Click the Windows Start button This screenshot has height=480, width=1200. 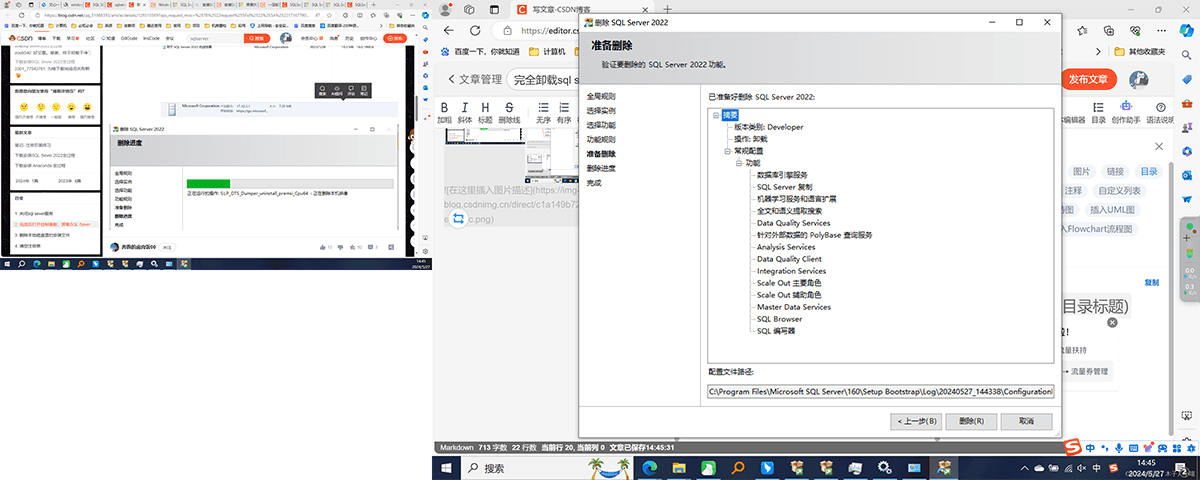[446, 467]
